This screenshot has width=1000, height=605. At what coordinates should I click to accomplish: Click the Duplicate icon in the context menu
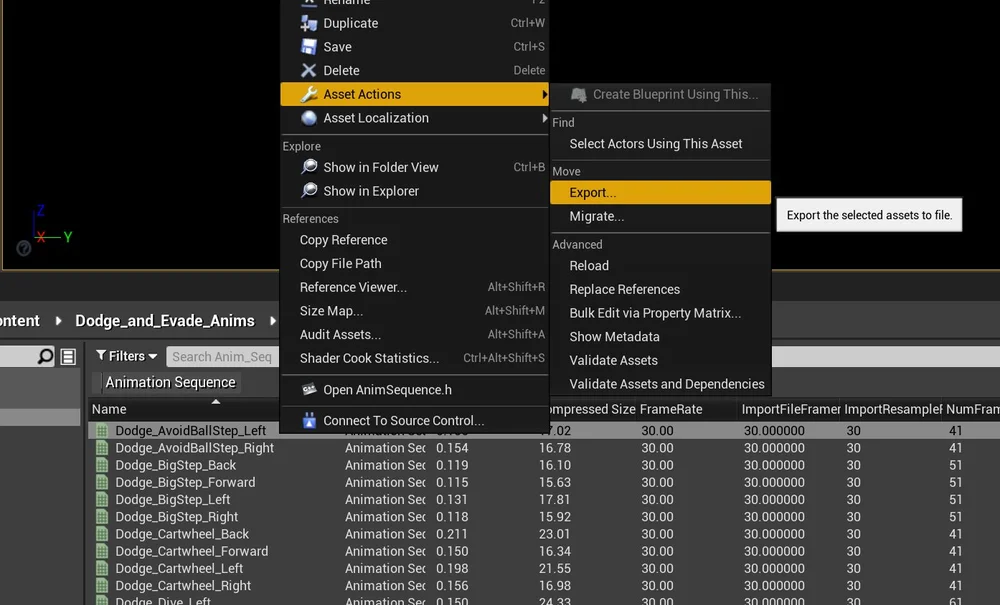(309, 23)
